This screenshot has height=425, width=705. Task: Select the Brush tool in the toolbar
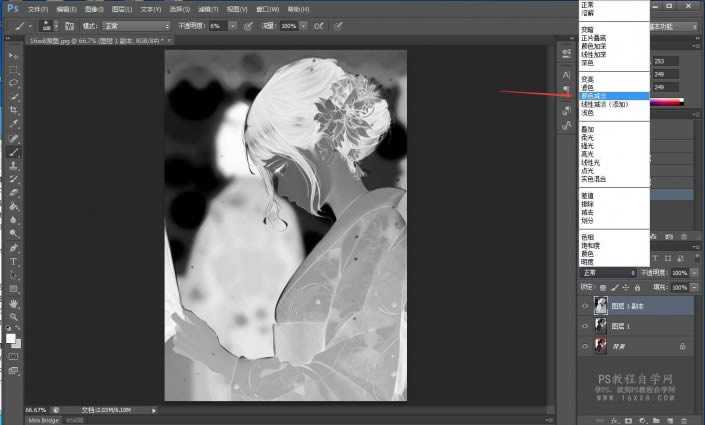(13, 151)
